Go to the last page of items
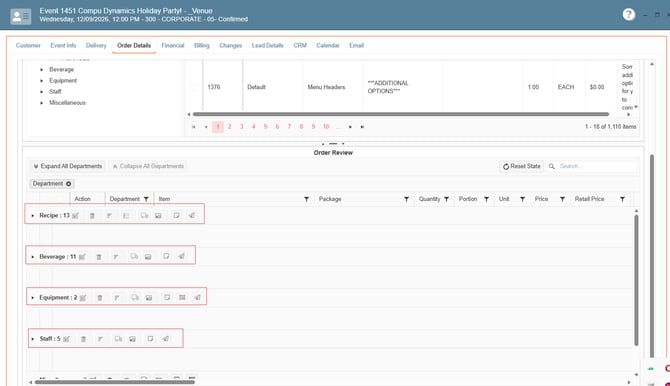The width and height of the screenshot is (670, 386). click(362, 127)
